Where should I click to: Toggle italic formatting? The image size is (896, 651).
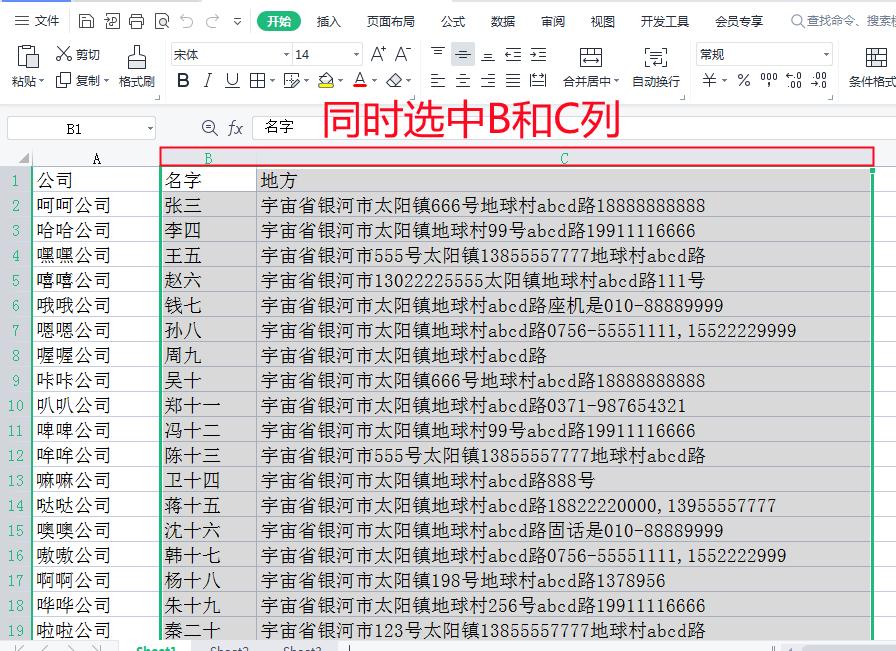(207, 80)
